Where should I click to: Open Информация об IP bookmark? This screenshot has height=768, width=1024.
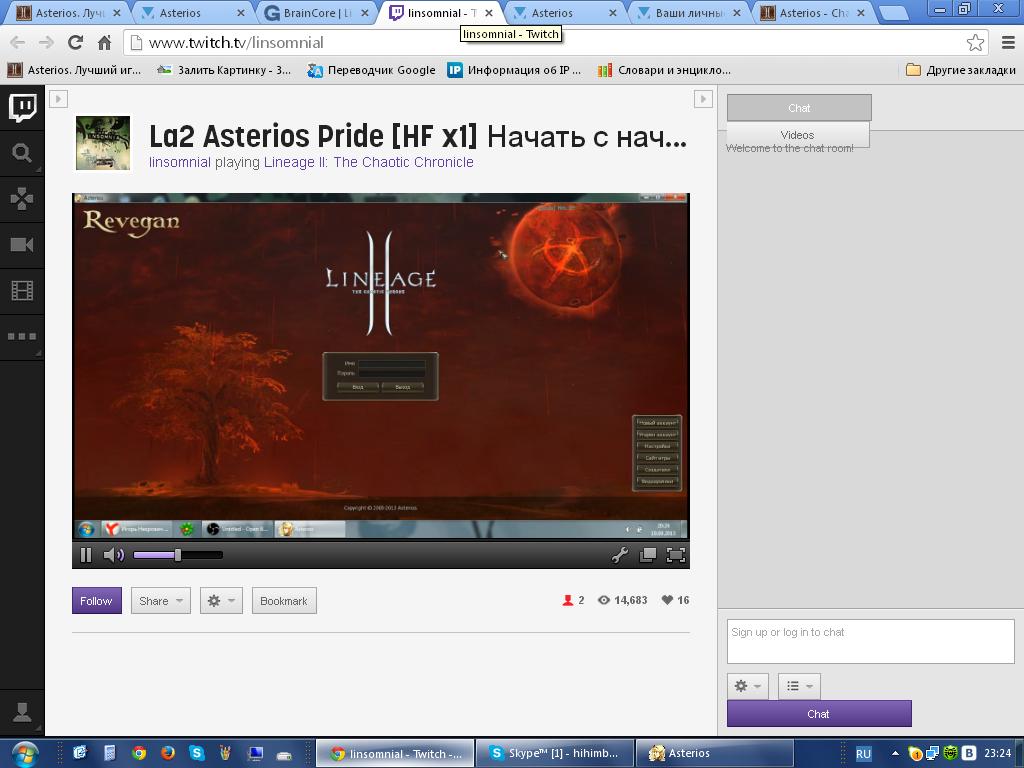(x=514, y=70)
